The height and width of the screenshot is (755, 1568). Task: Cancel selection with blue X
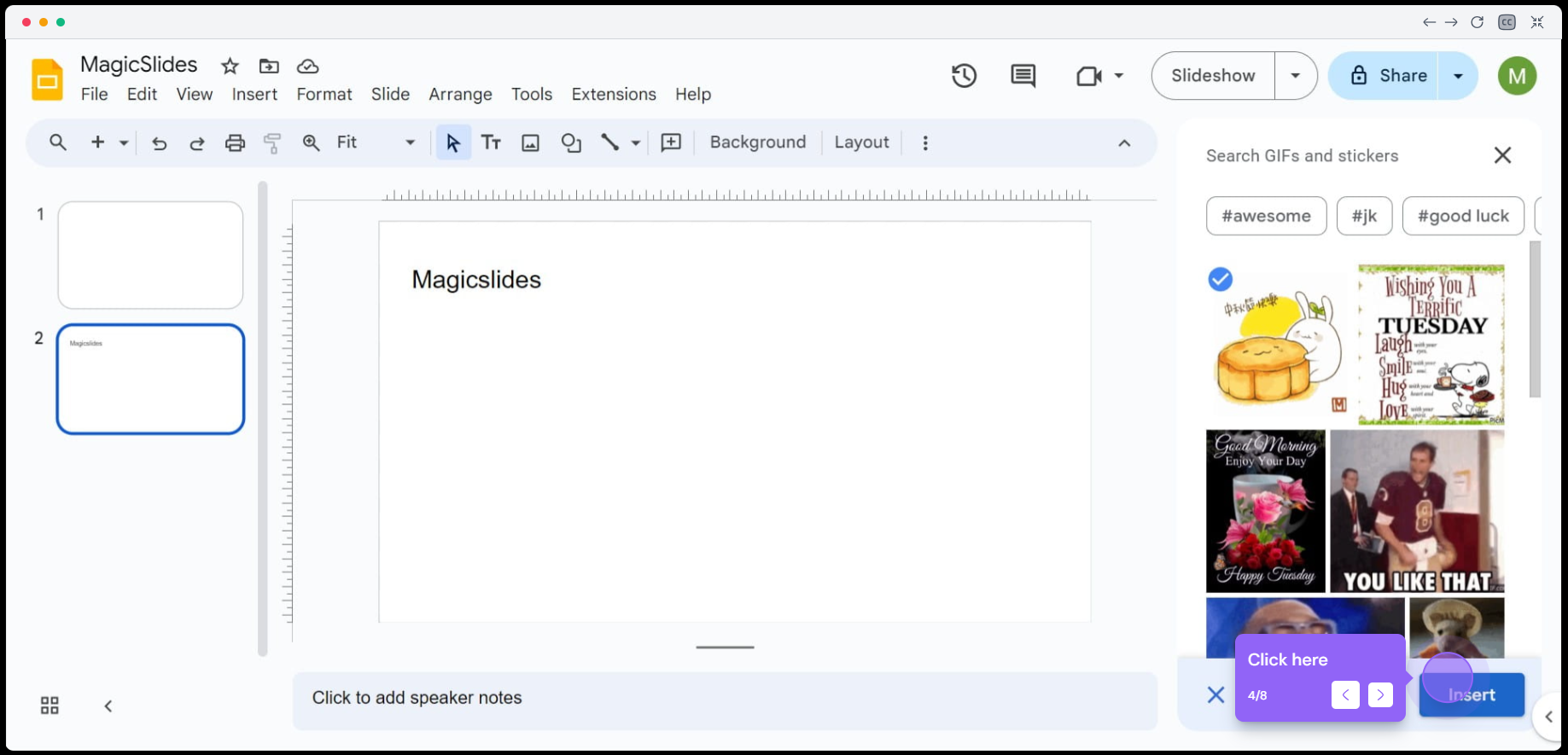tap(1215, 694)
